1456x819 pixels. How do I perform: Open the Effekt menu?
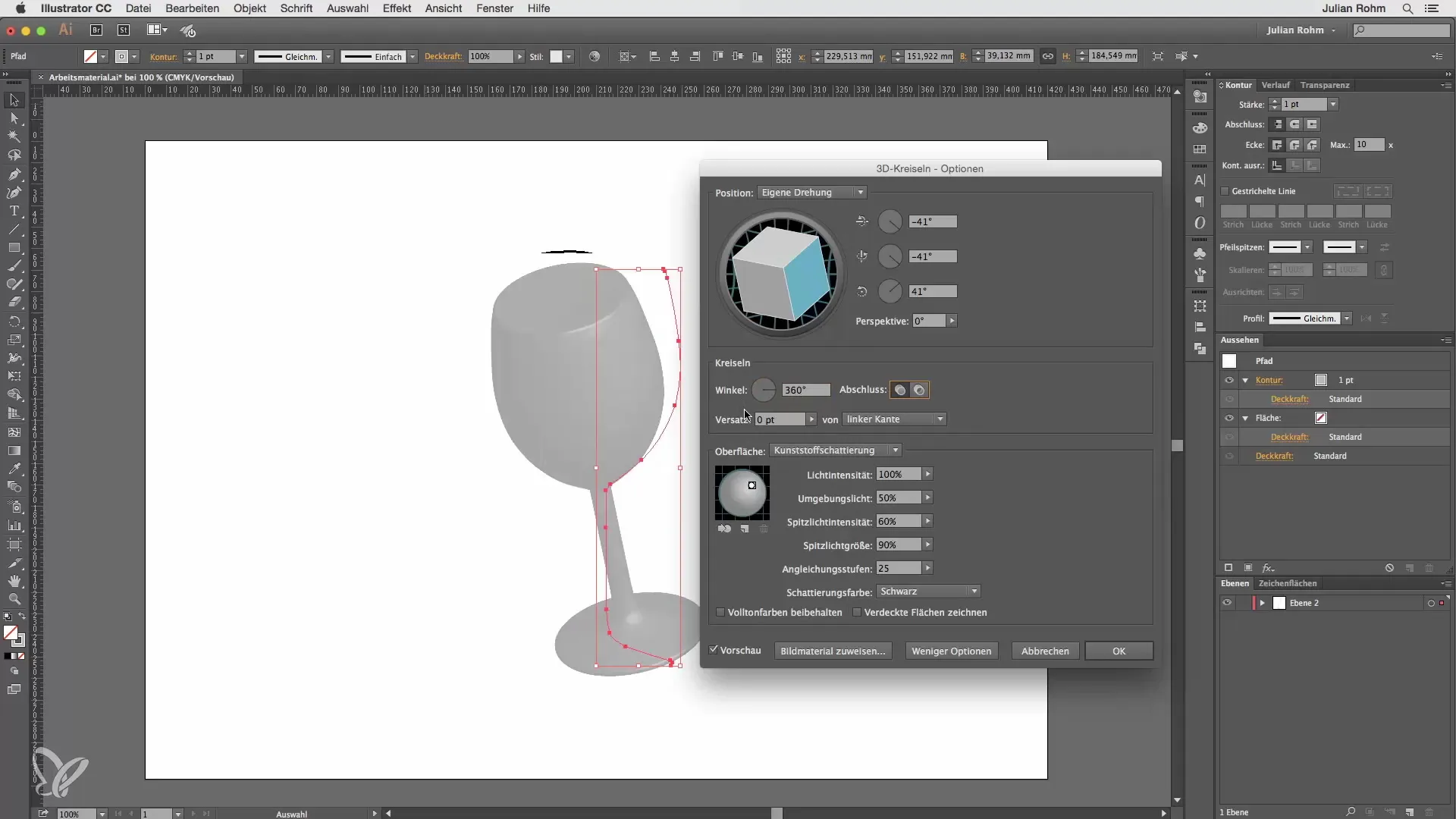(x=397, y=8)
